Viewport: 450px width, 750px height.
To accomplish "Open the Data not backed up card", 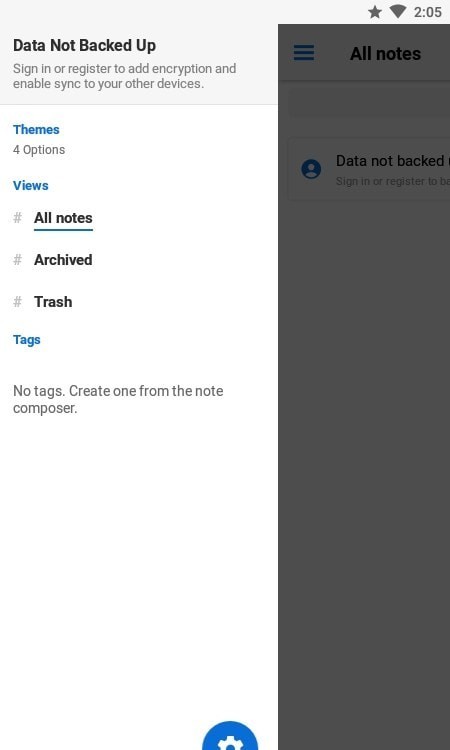I will coord(369,169).
